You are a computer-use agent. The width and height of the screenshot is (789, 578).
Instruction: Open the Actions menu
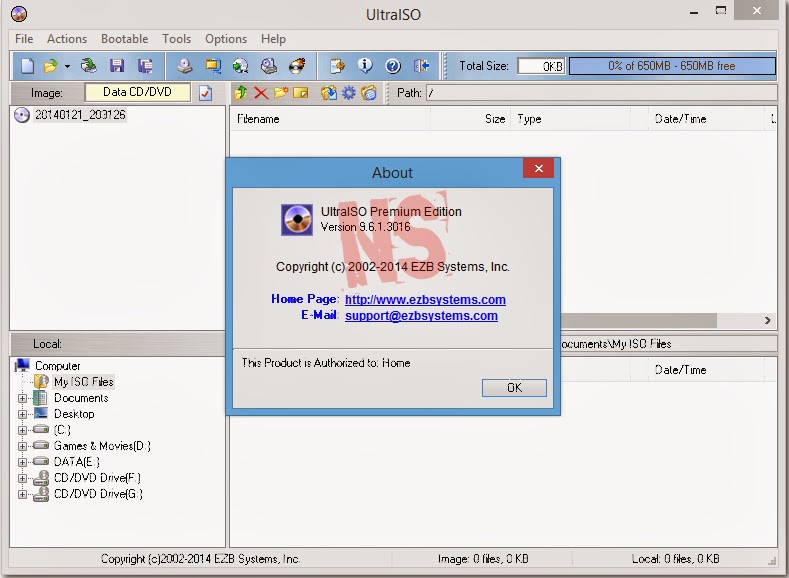[x=67, y=39]
